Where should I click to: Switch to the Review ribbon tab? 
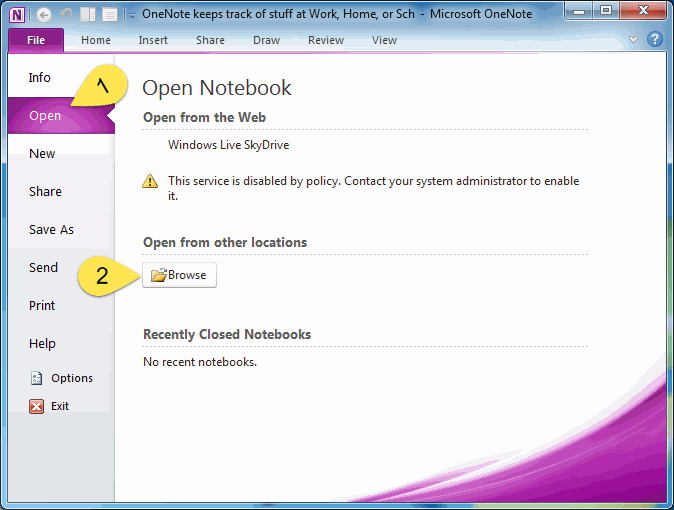point(326,40)
